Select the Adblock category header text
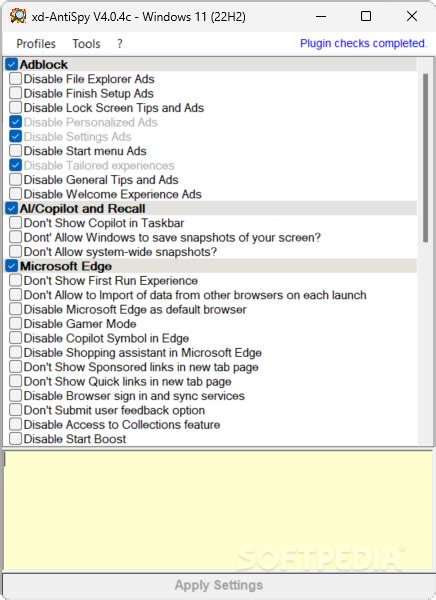The height and width of the screenshot is (600, 436). (44, 65)
